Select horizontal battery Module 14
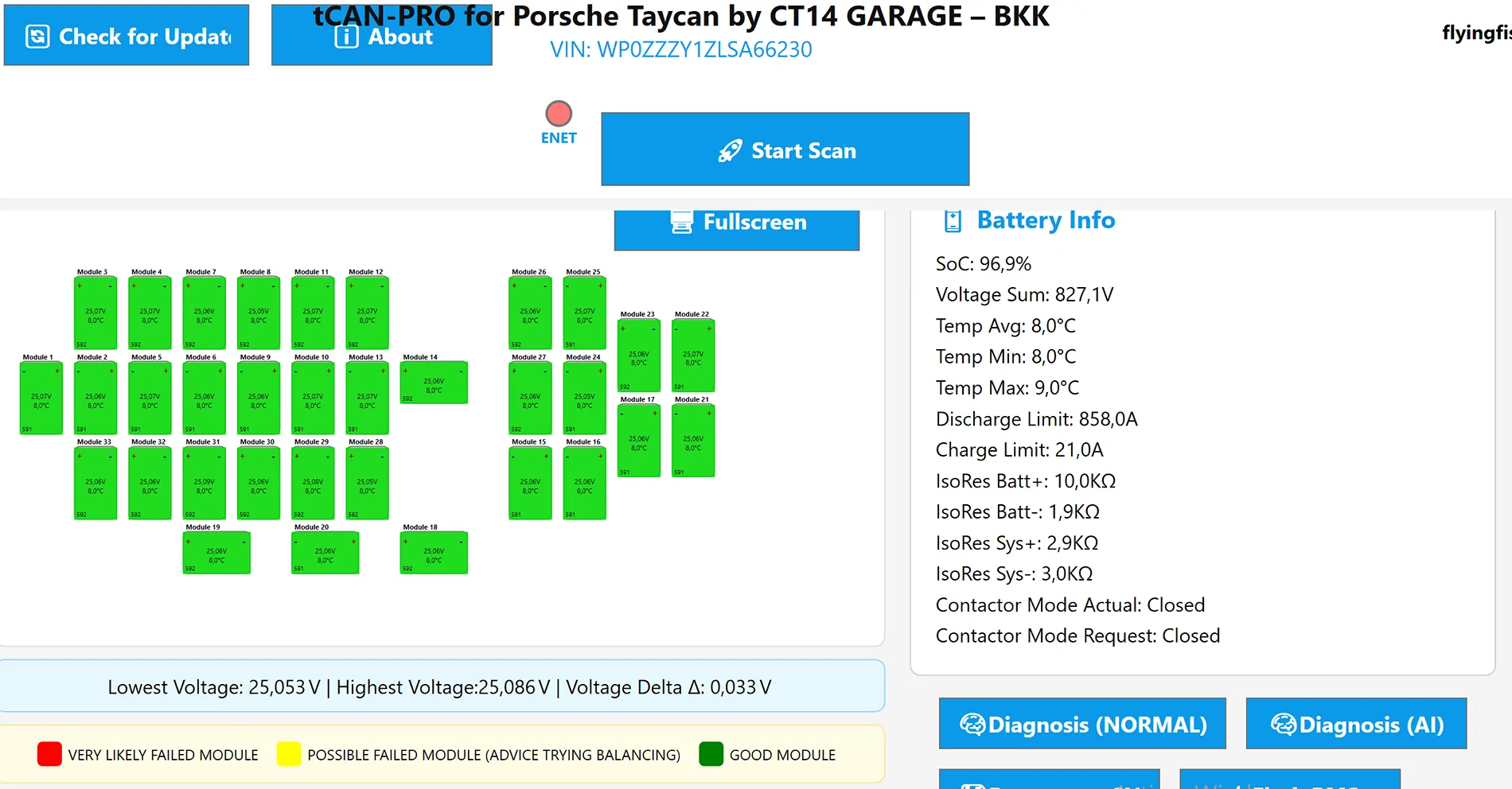This screenshot has height=789, width=1512. point(434,383)
